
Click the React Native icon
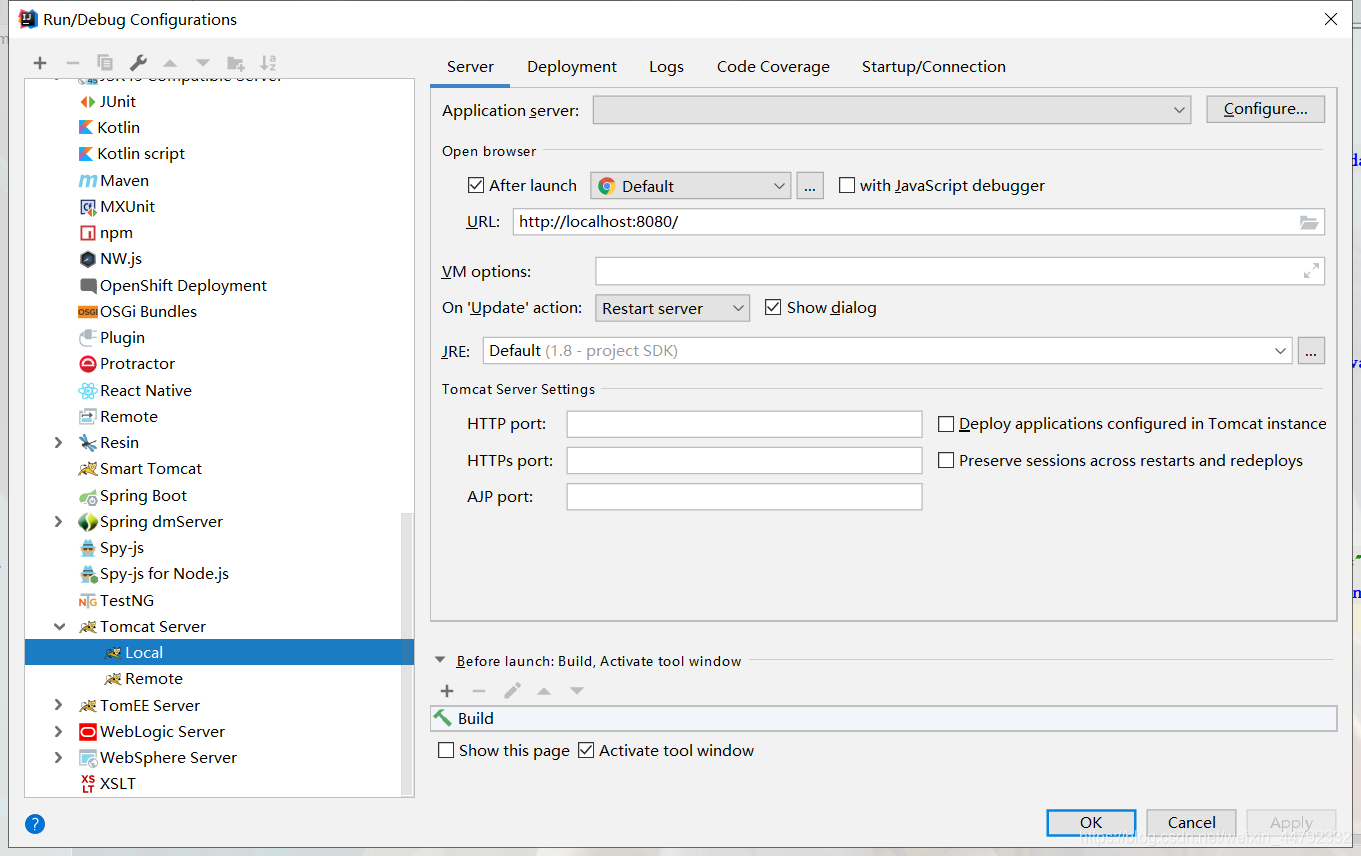tap(88, 390)
